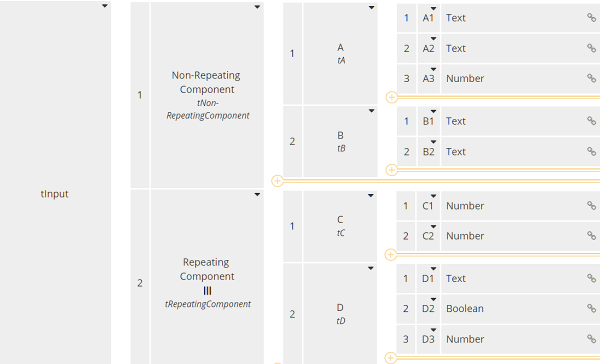Open the tInput dropdown arrow
The height and width of the screenshot is (364, 600).
(x=104, y=6)
